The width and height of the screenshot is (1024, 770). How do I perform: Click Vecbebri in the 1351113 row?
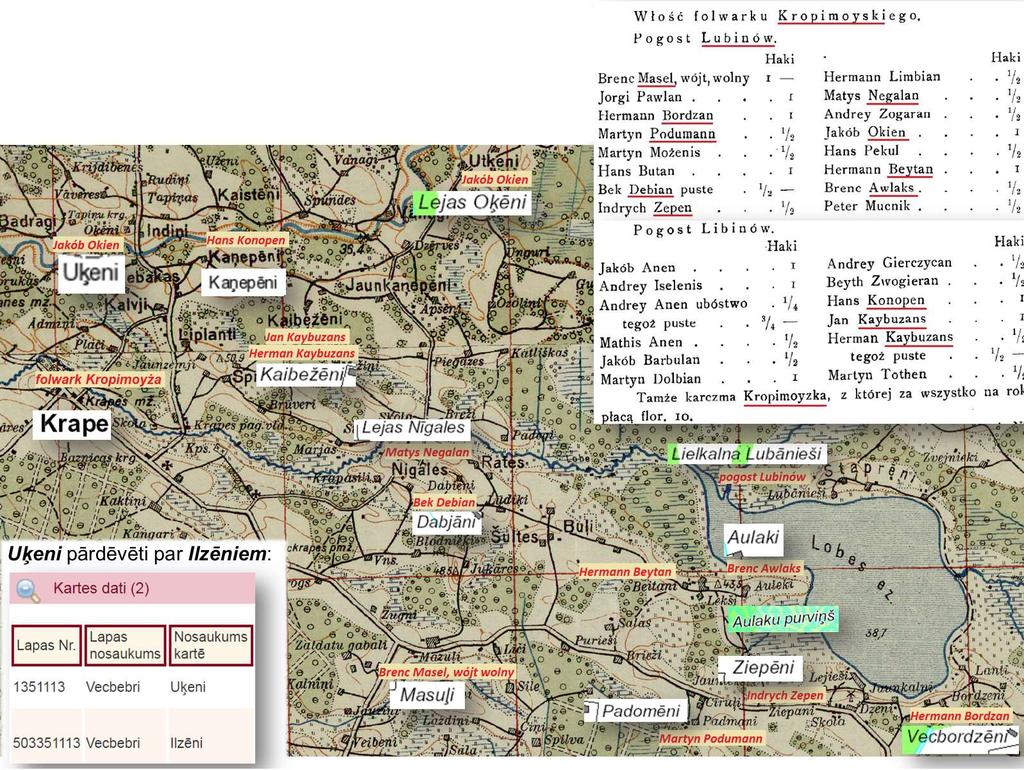[113, 687]
